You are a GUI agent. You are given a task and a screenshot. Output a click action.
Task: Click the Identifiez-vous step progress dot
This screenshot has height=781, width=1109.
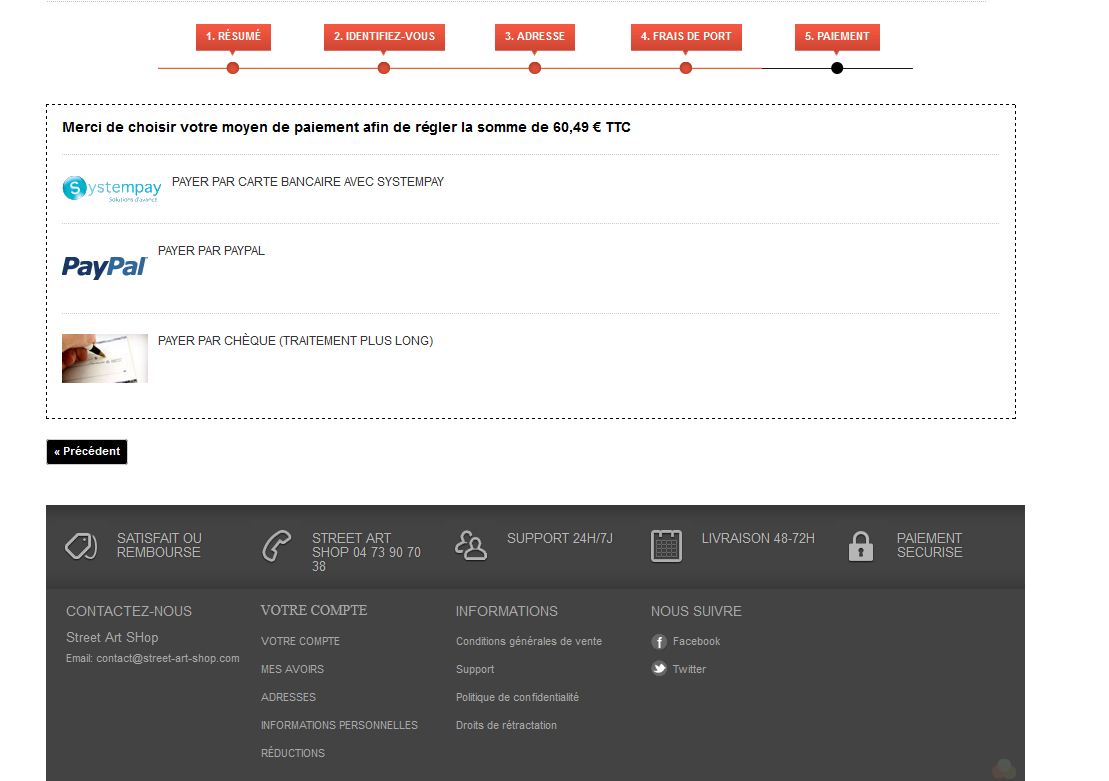[x=384, y=68]
